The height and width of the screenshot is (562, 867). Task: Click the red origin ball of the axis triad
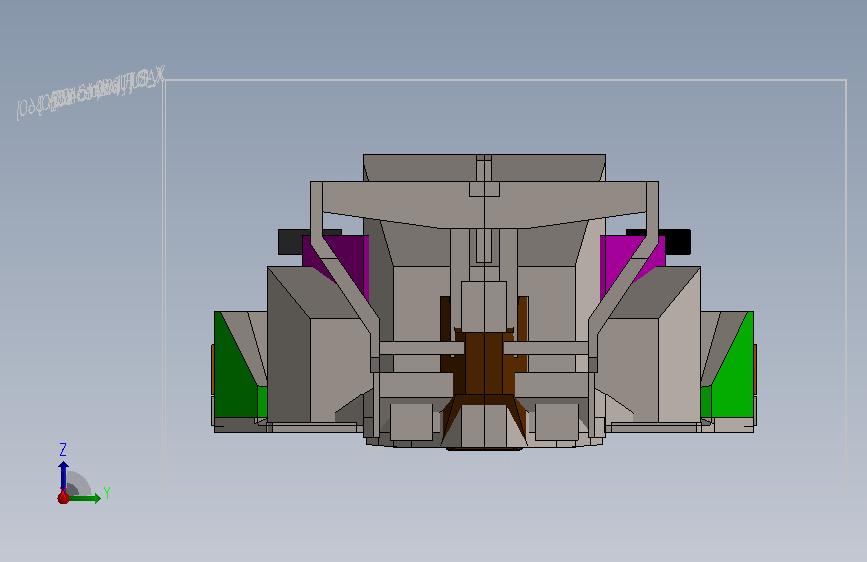(x=64, y=498)
